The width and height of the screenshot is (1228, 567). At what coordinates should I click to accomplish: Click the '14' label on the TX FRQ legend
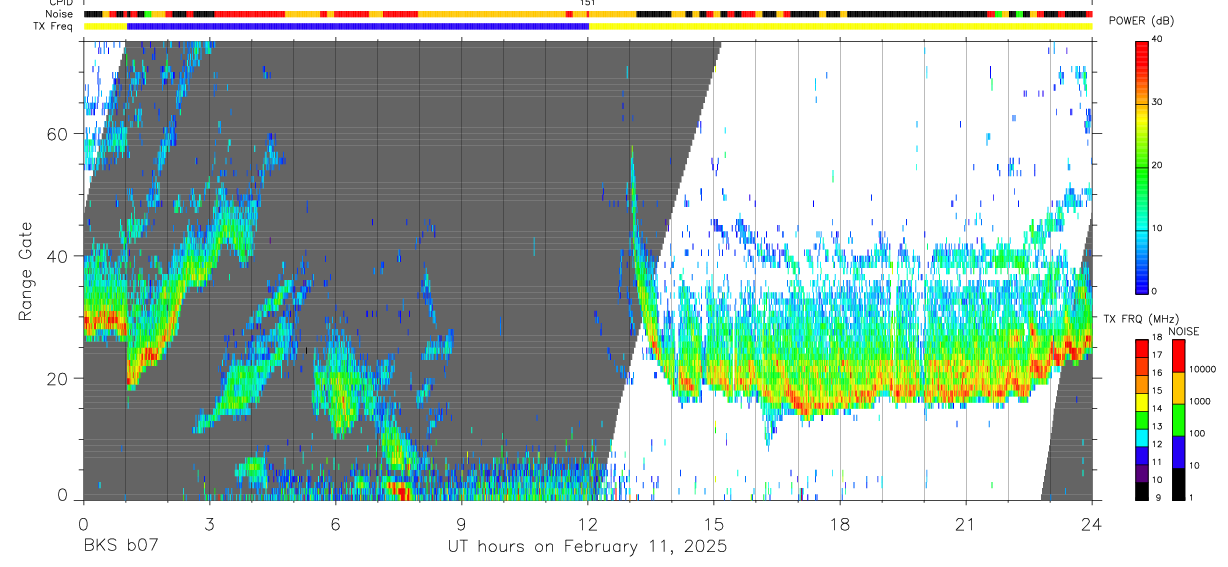click(1157, 408)
